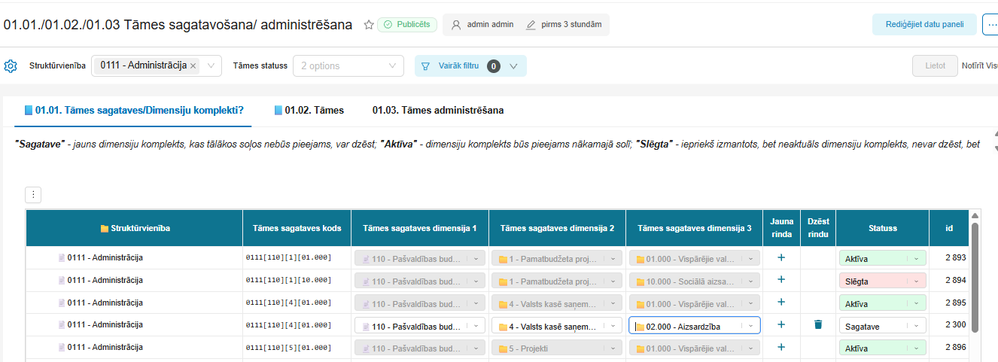998x362 pixels.
Task: Click the id value 2 894
Action: coord(955,280)
